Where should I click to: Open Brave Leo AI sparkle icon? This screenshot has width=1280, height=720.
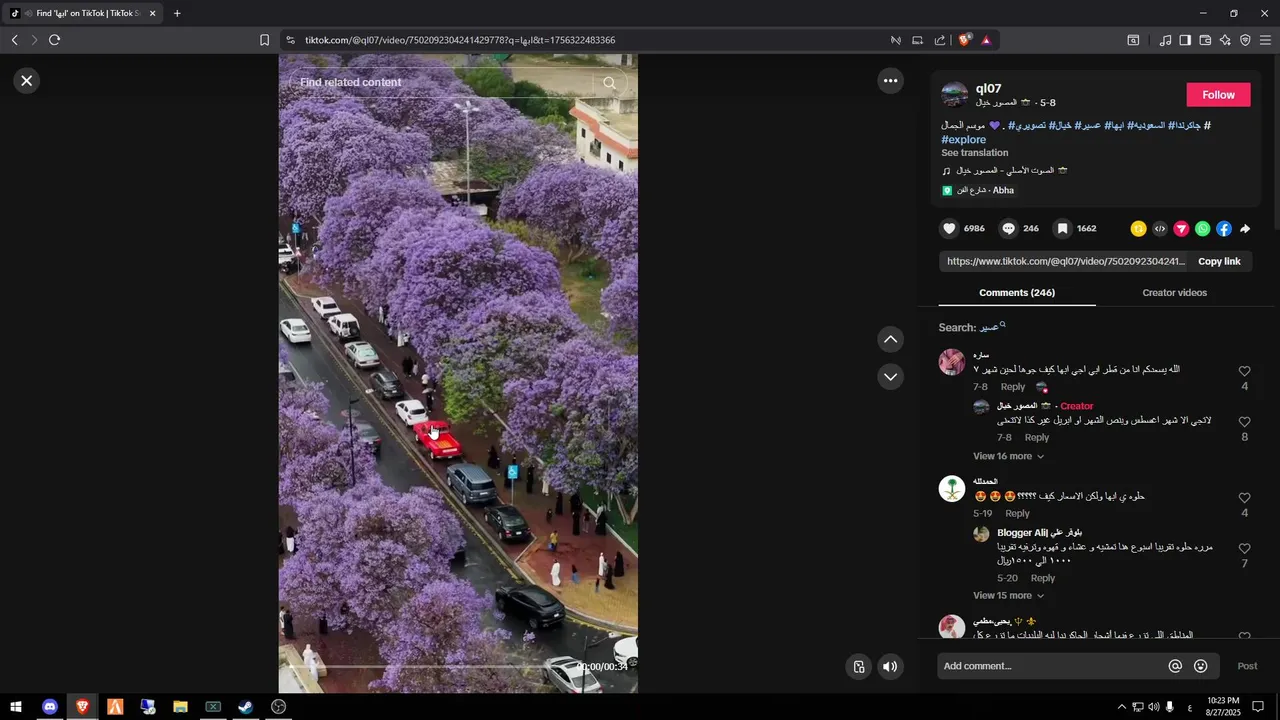click(x=1225, y=40)
